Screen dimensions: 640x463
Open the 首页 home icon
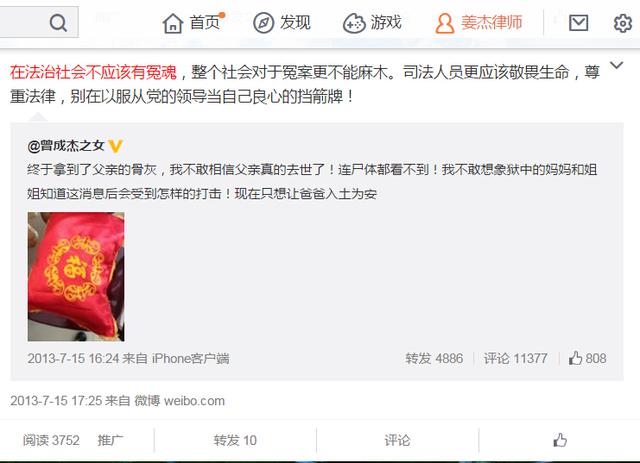[173, 23]
